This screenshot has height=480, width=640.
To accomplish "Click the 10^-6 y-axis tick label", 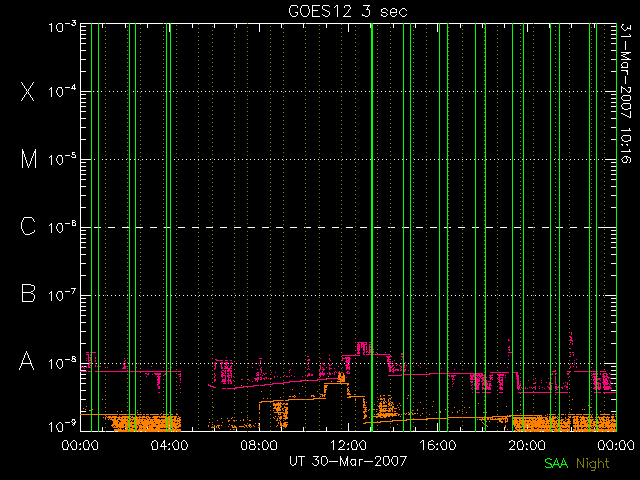I will [x=62, y=227].
